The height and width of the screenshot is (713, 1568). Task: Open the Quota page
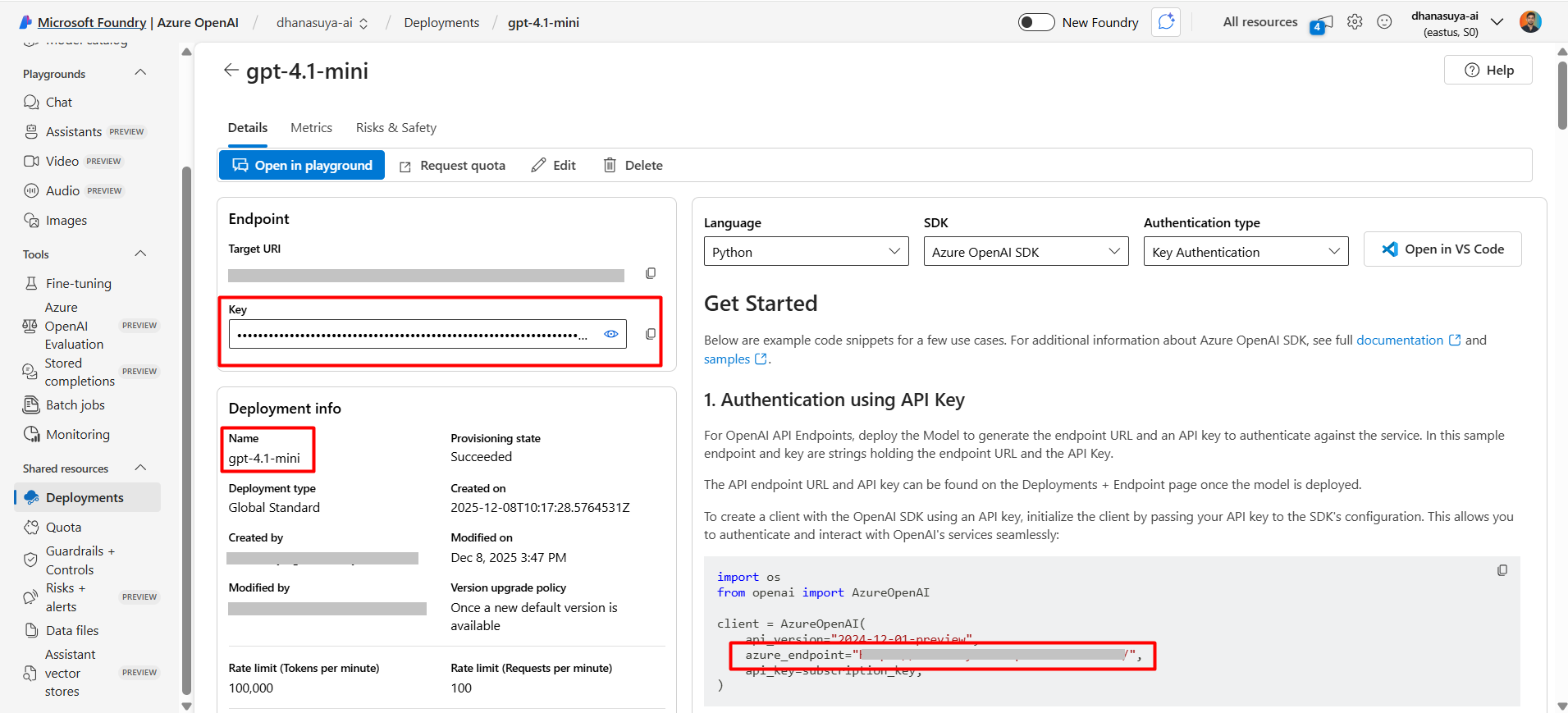tap(53, 527)
